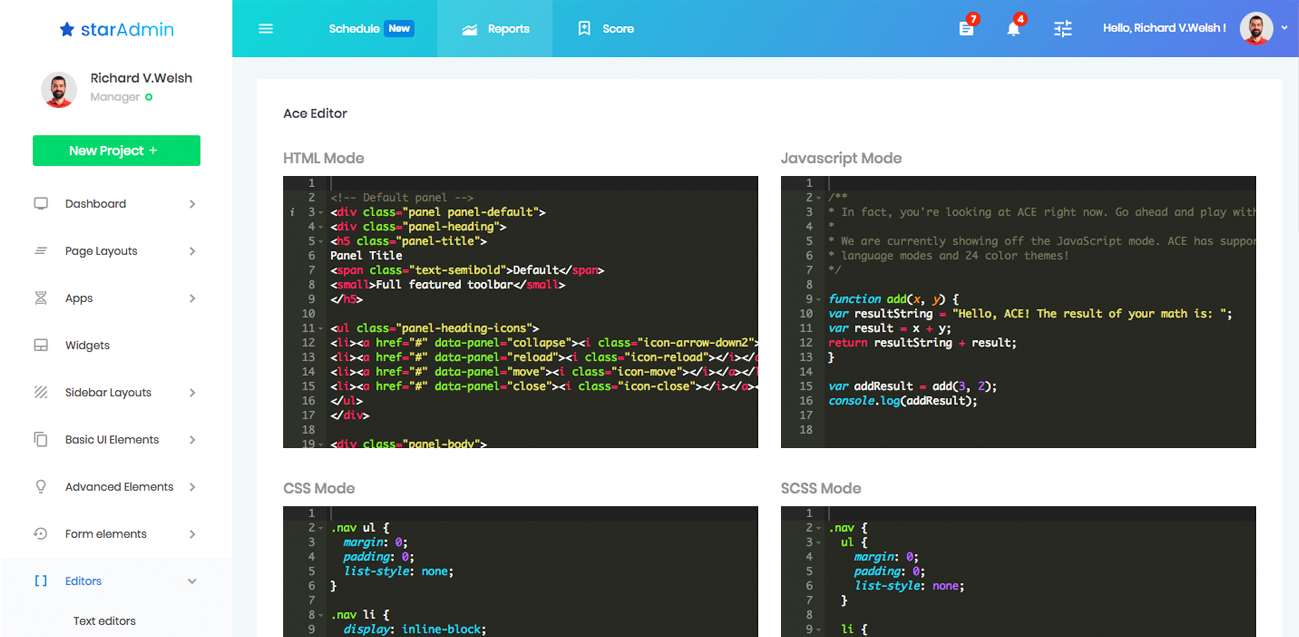Expand the Page Layouts submenu
The height and width of the screenshot is (637, 1299).
pyautogui.click(x=192, y=251)
